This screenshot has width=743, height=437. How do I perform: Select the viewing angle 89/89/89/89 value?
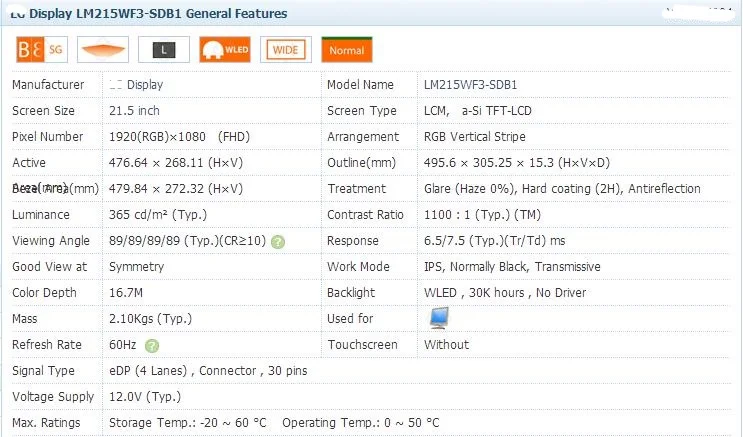pos(187,241)
